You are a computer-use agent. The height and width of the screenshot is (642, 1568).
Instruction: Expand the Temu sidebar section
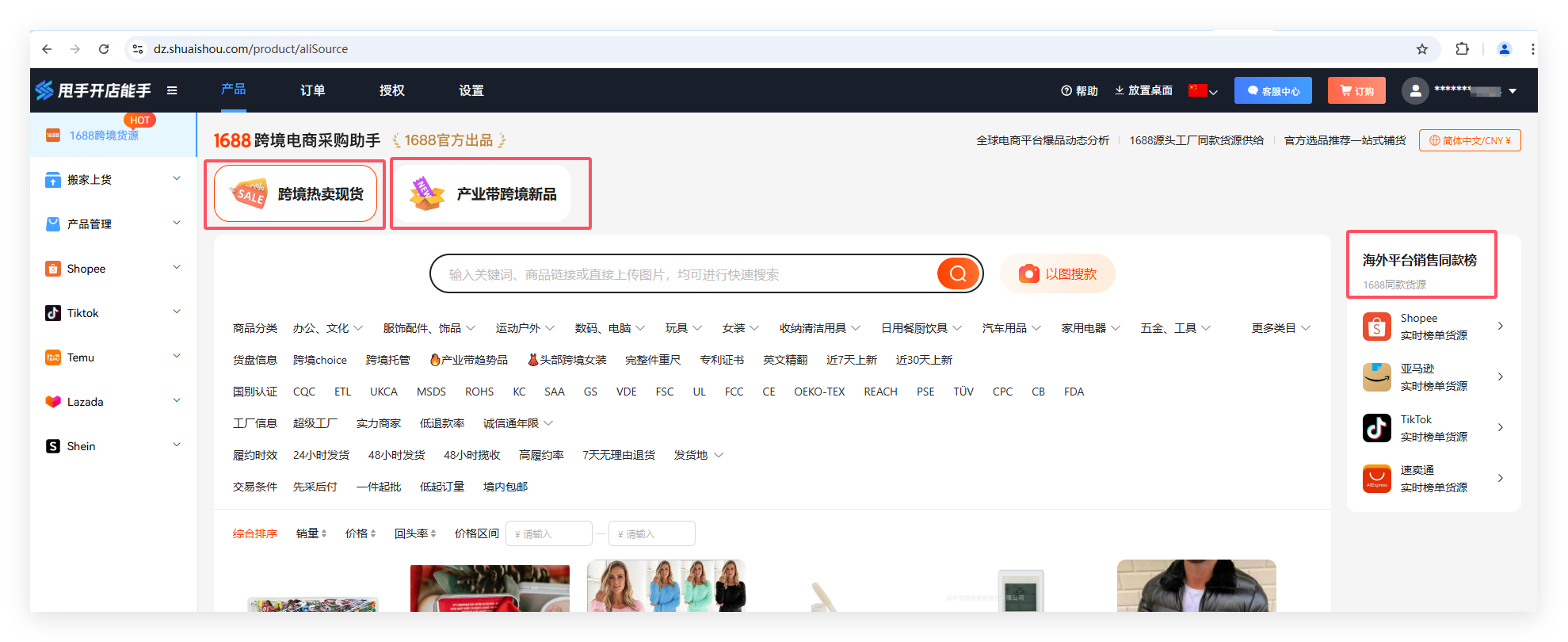pyautogui.click(x=177, y=357)
